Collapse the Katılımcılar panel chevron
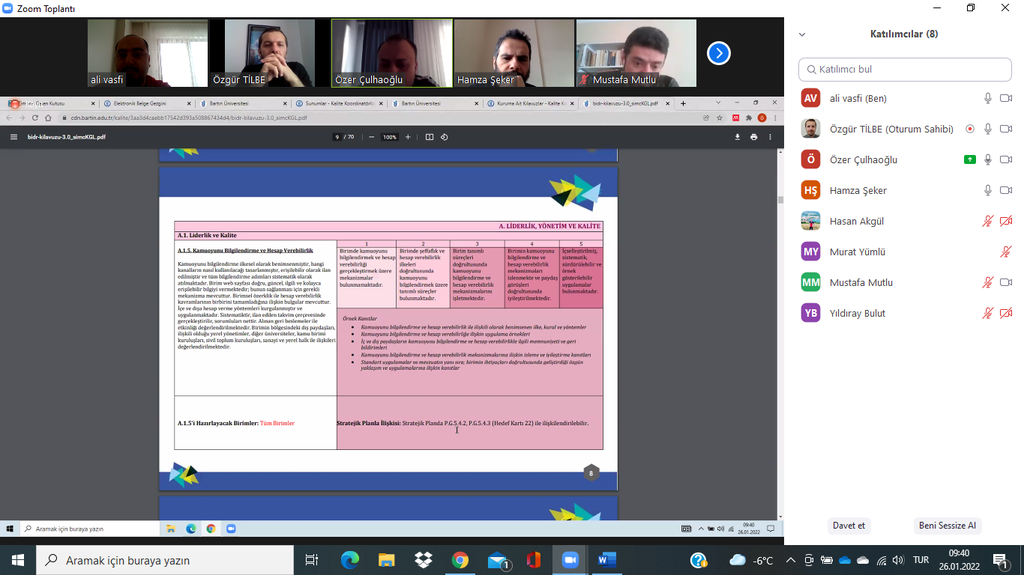Viewport: 1024px width, 575px height. pyautogui.click(x=801, y=34)
